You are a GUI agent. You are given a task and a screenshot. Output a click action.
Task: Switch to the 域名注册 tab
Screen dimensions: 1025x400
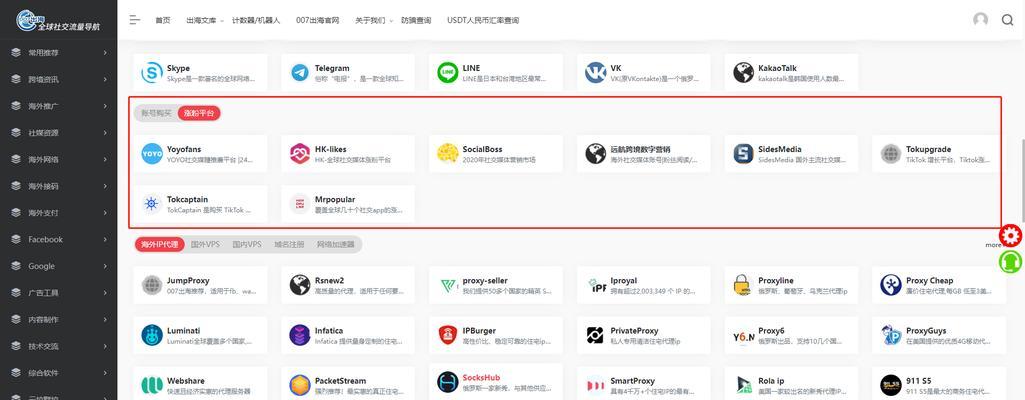coord(288,244)
